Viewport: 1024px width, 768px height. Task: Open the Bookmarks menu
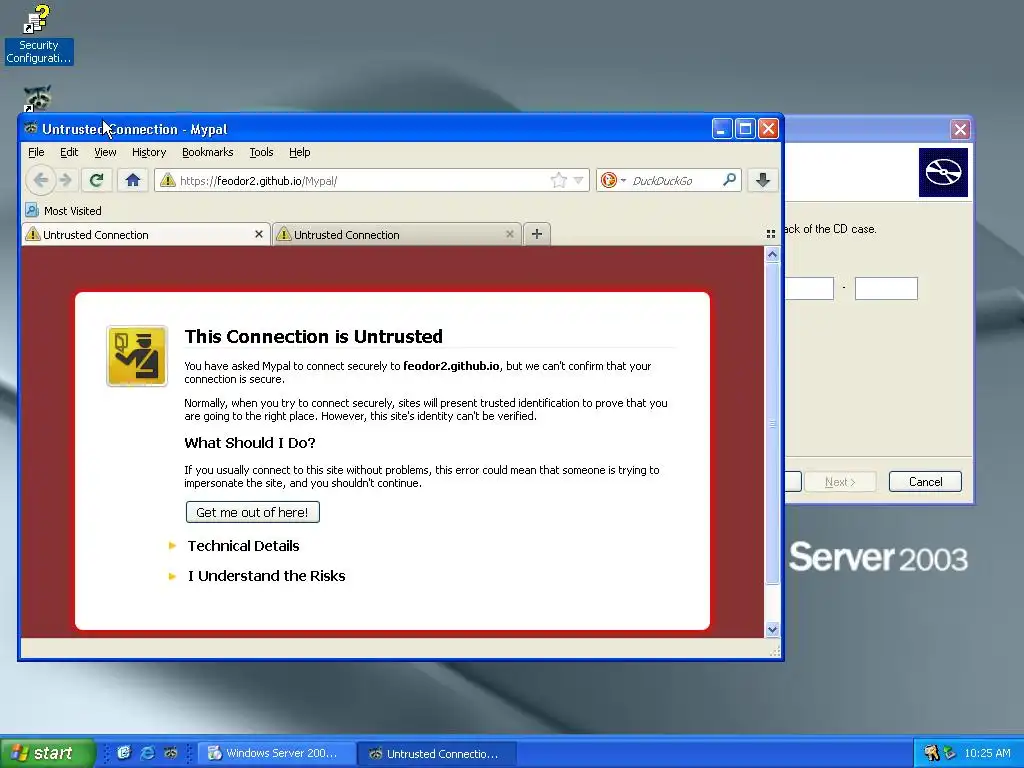(207, 152)
